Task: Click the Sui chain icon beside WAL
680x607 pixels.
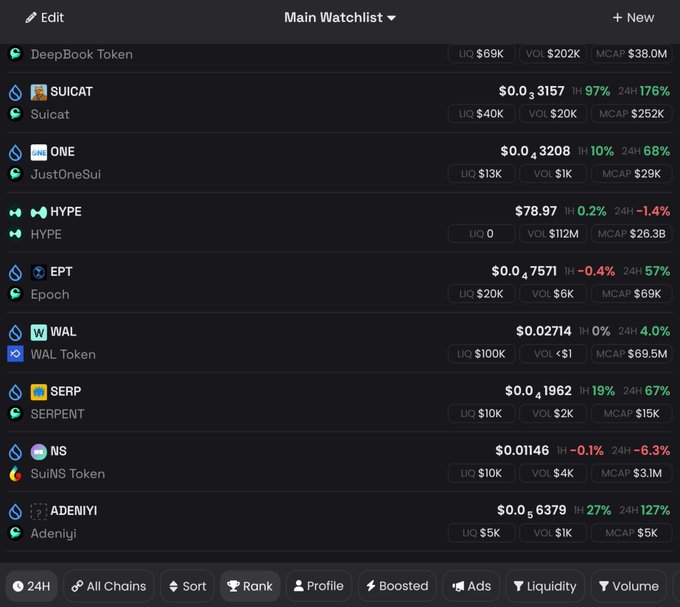Action: click(x=15, y=333)
